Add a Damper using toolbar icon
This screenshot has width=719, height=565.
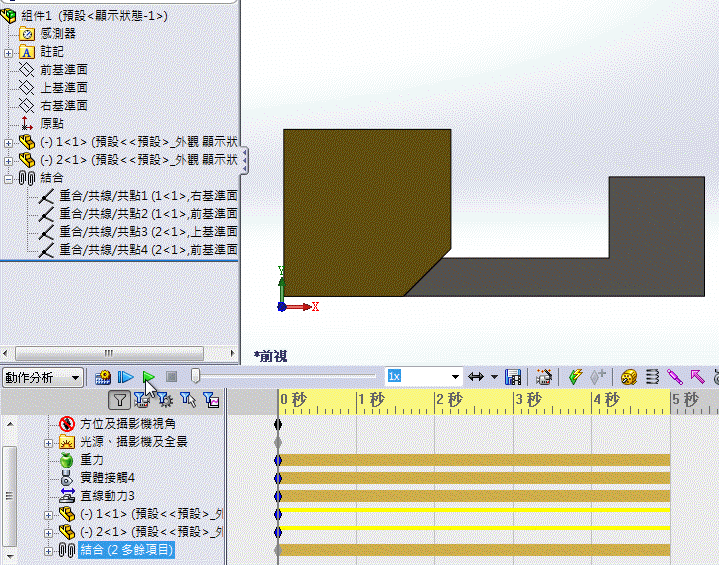675,377
